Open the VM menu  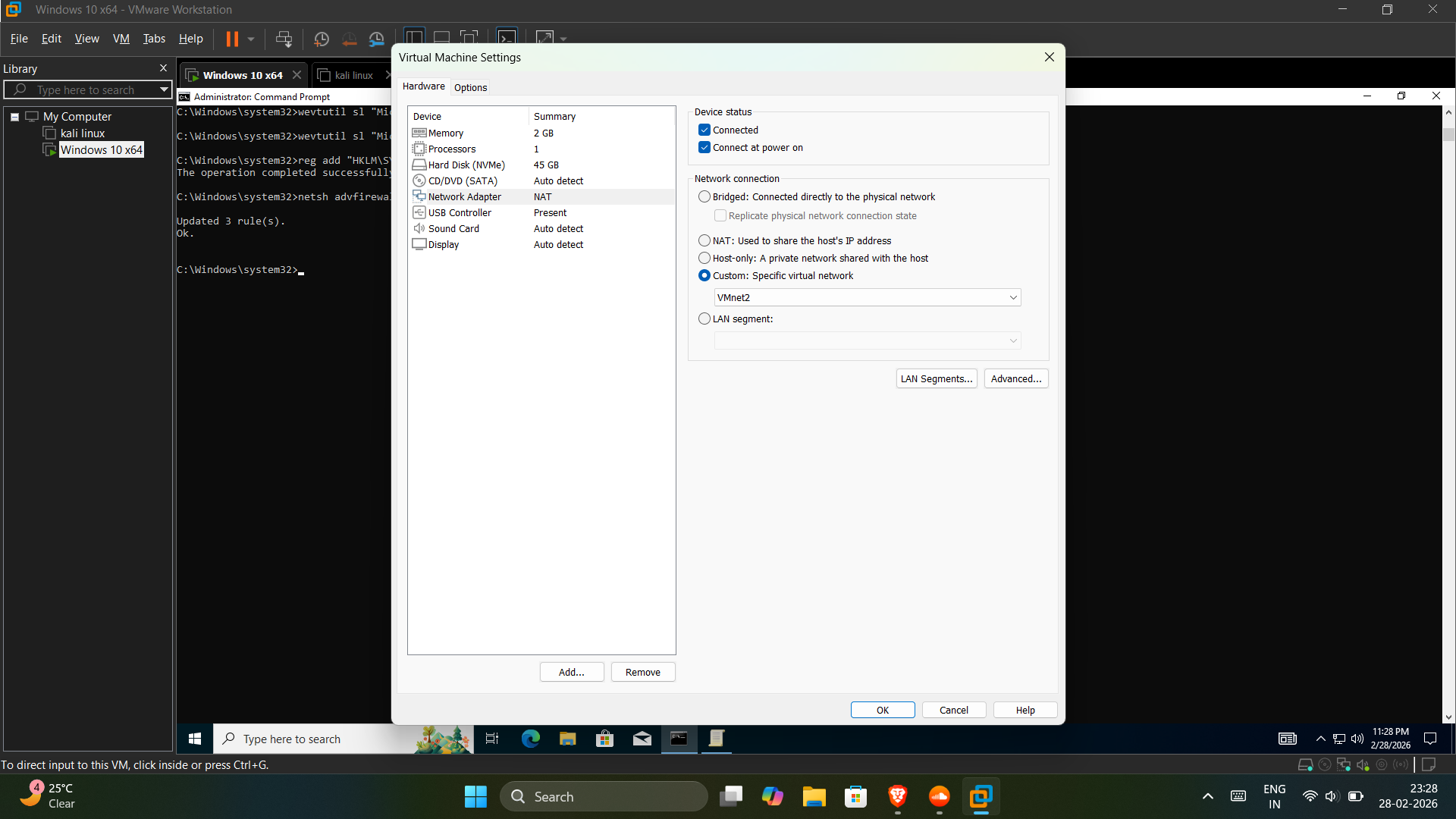[121, 39]
